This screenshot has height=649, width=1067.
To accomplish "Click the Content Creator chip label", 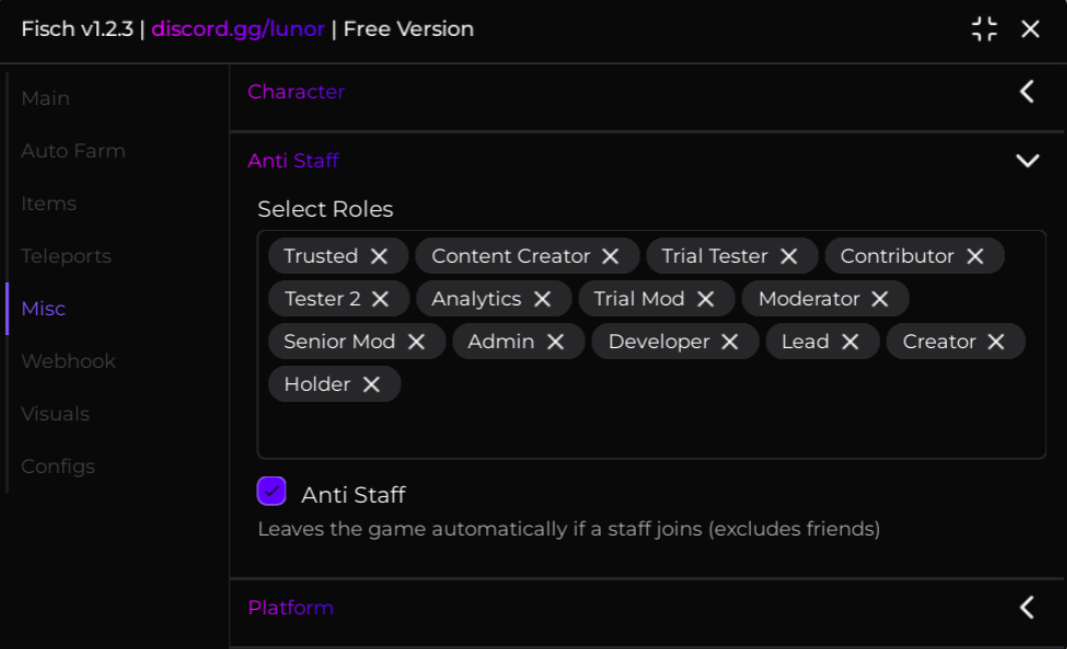I will pos(510,256).
